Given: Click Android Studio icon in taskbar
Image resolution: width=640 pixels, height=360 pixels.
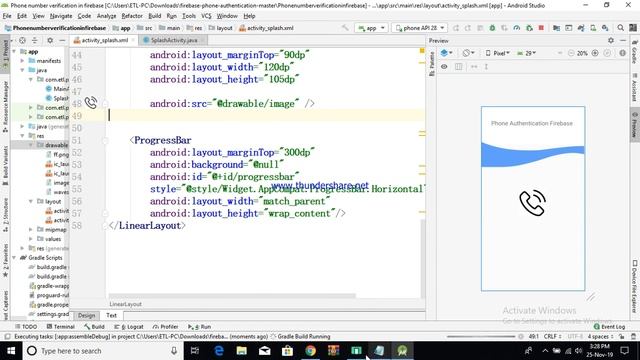Looking at the screenshot, I should [x=402, y=351].
